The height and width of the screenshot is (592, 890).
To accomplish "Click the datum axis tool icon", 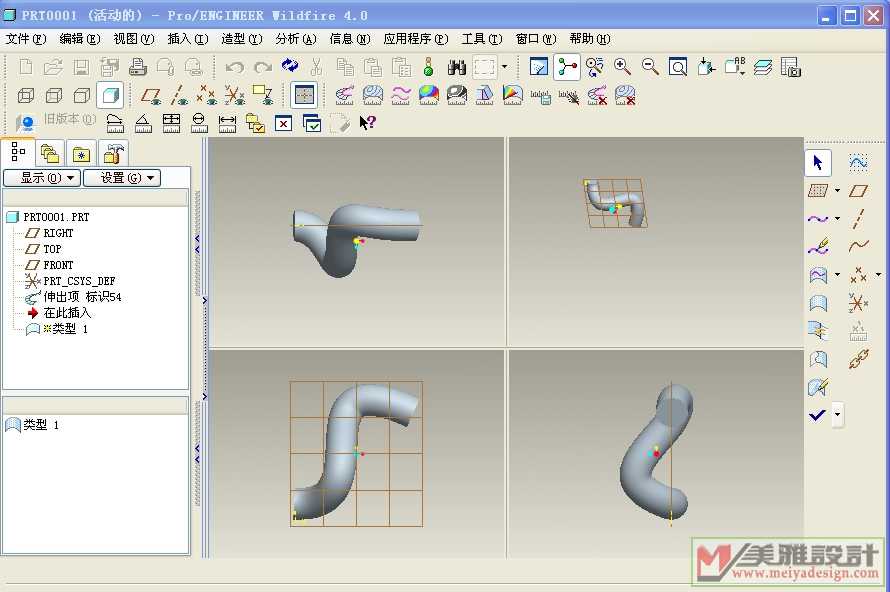I will click(x=858, y=219).
